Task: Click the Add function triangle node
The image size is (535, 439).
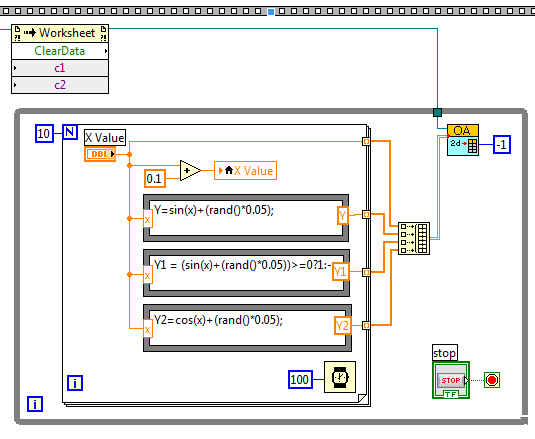Action: pyautogui.click(x=190, y=170)
